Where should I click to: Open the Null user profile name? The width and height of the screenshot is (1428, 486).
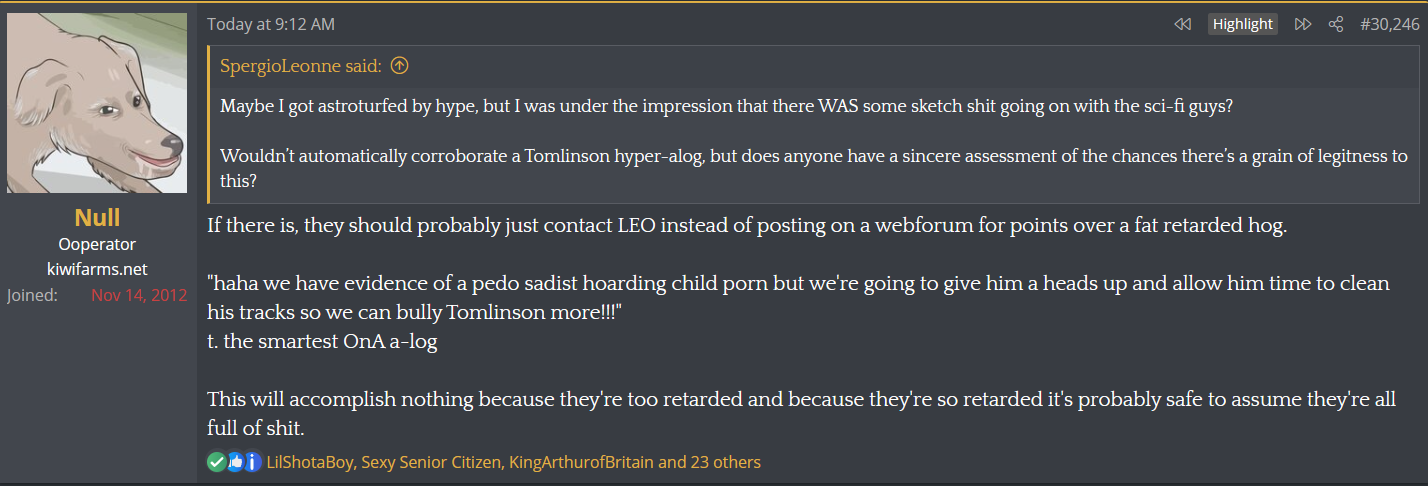tap(97, 218)
